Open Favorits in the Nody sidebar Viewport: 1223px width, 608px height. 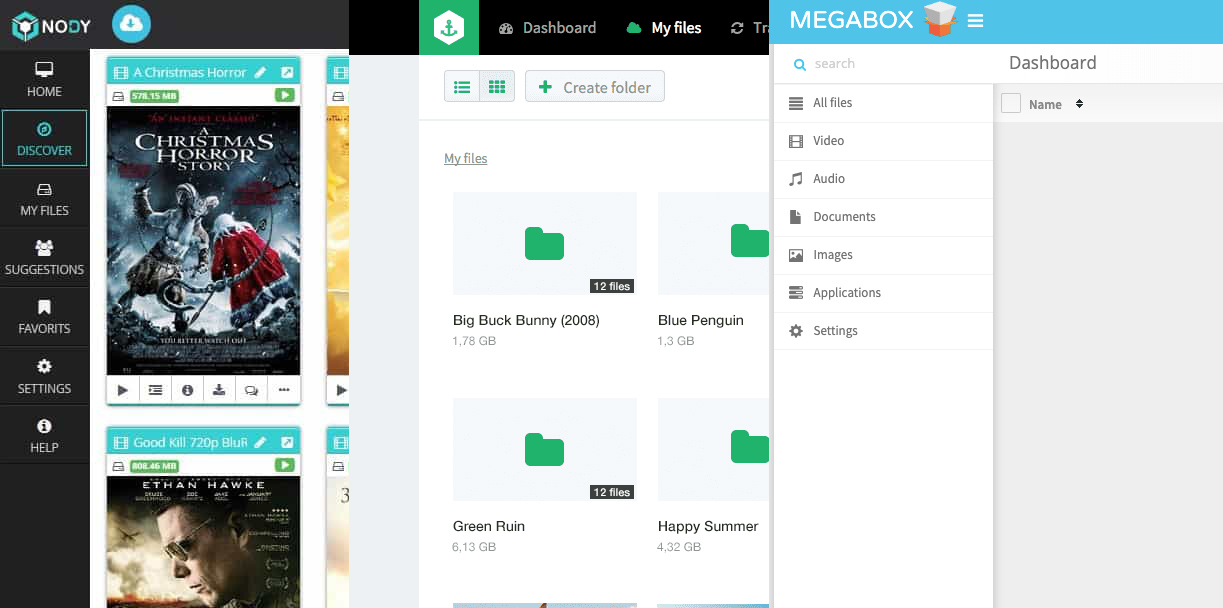click(x=44, y=316)
